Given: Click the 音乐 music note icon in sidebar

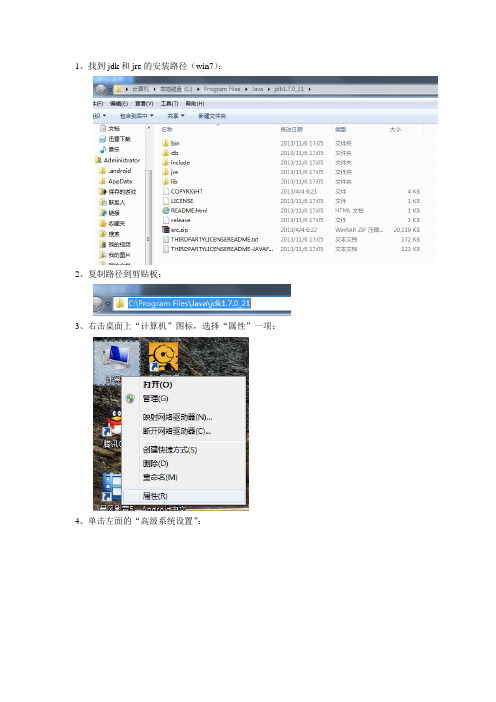Looking at the screenshot, I should (x=103, y=149).
